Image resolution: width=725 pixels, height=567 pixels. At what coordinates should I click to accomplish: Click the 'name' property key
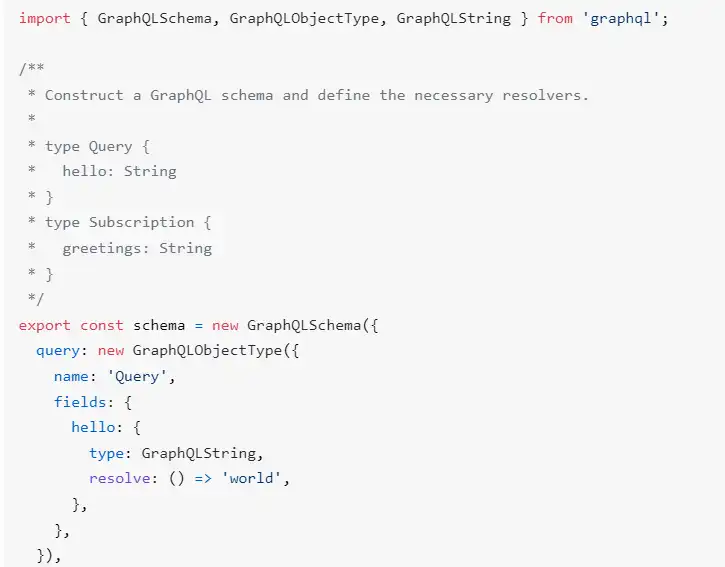(x=71, y=376)
